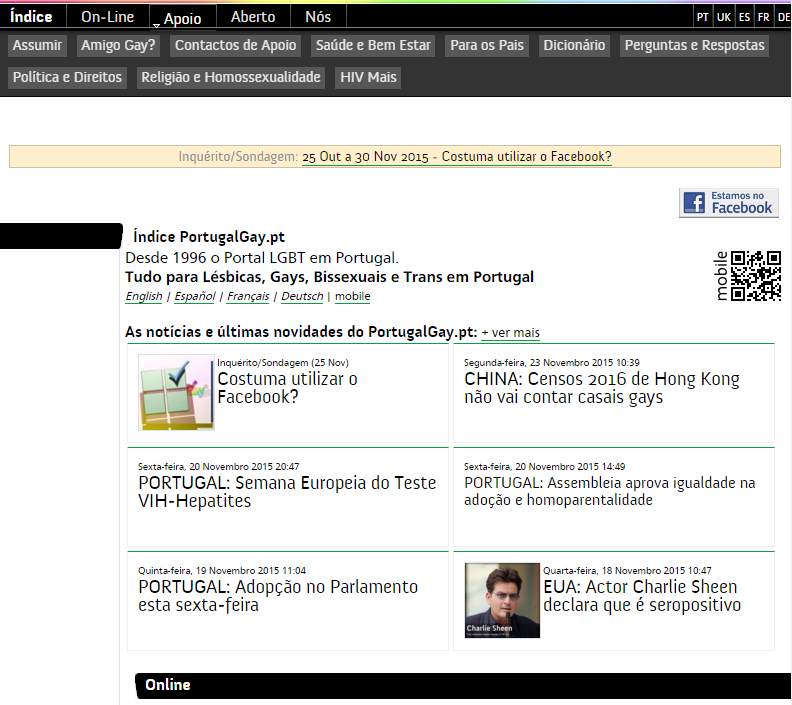Expand the Apoio tab dropdown
Screen dimensions: 792x705
click(x=182, y=18)
